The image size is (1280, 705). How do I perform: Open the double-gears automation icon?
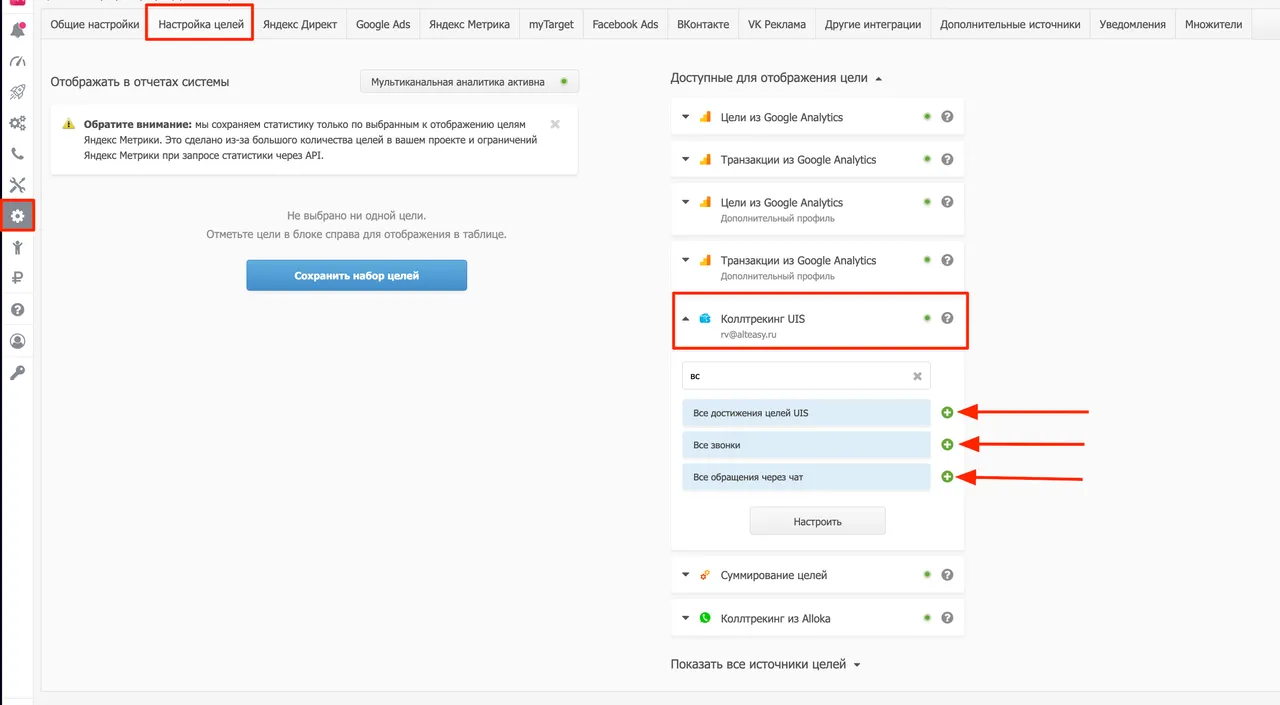pyautogui.click(x=17, y=124)
